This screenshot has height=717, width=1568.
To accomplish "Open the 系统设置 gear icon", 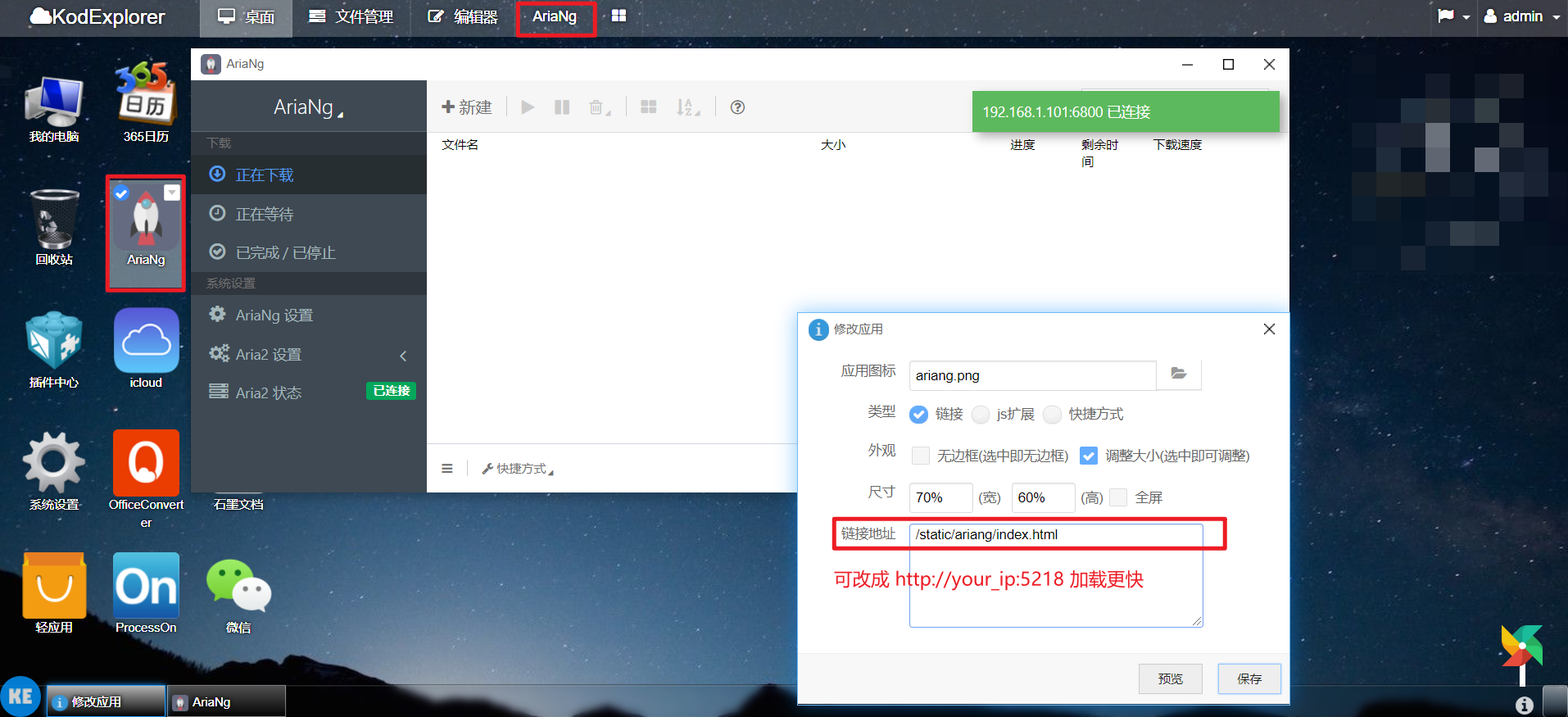I will click(54, 472).
